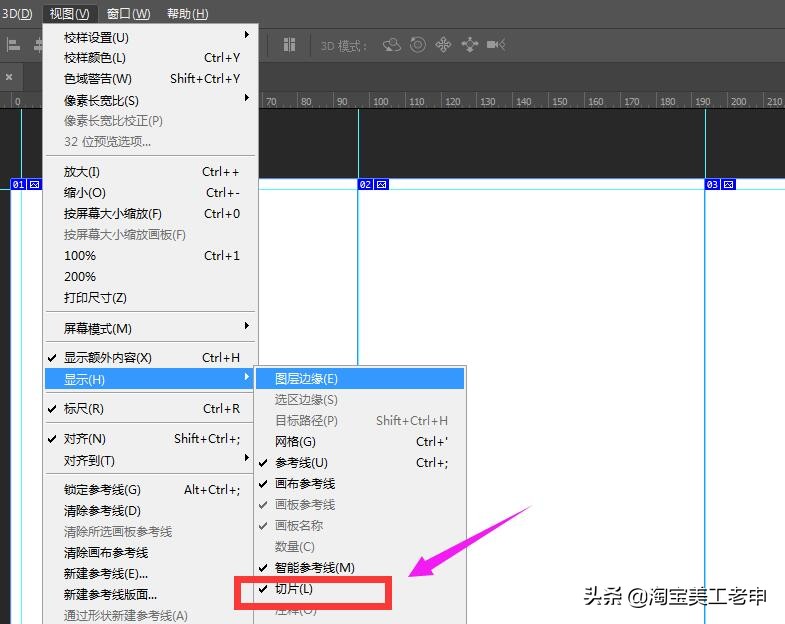This screenshot has height=624, width=785.
Task: Set zoom to 200%
Action: click(151, 276)
